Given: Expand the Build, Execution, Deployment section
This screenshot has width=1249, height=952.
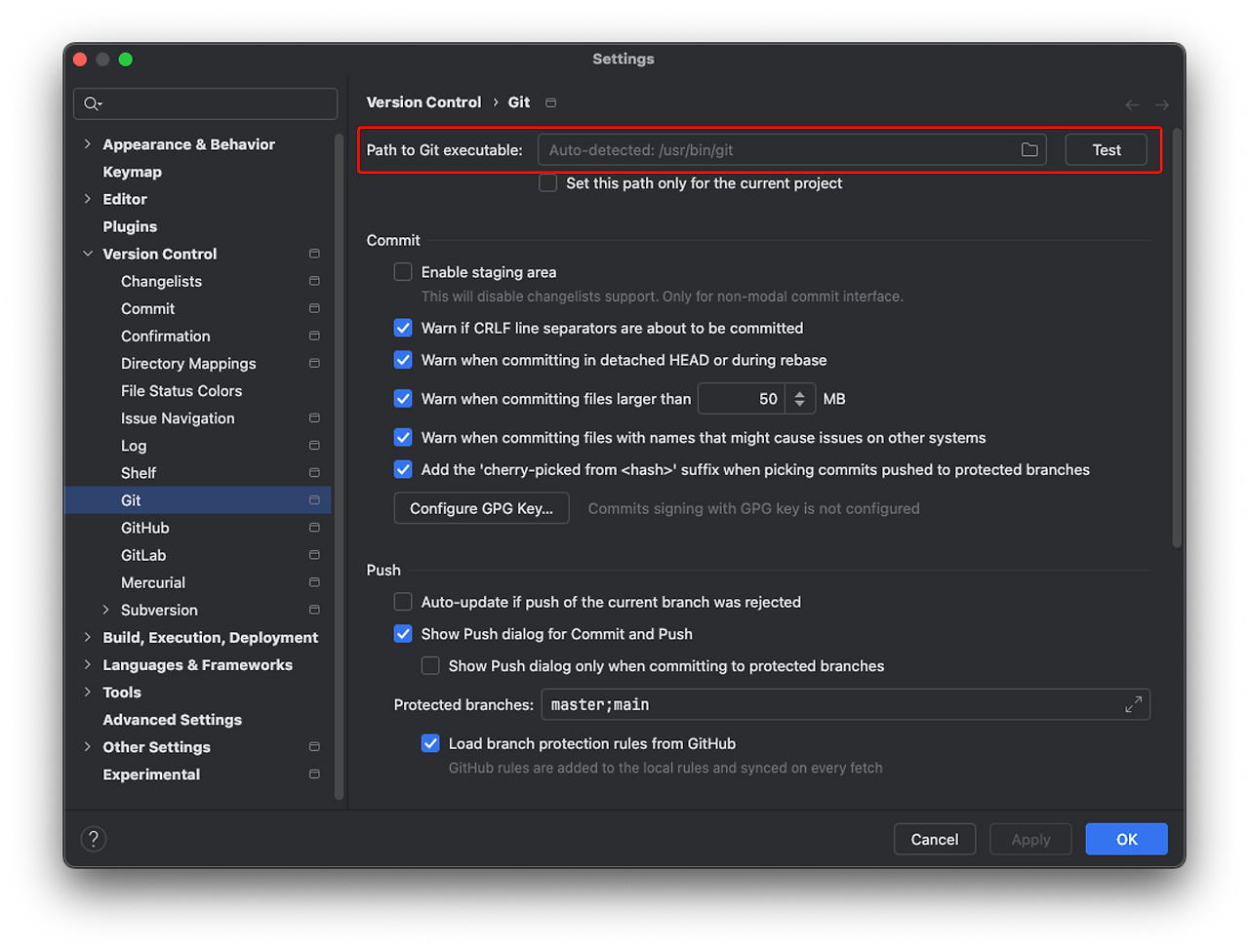Looking at the screenshot, I should click(86, 637).
